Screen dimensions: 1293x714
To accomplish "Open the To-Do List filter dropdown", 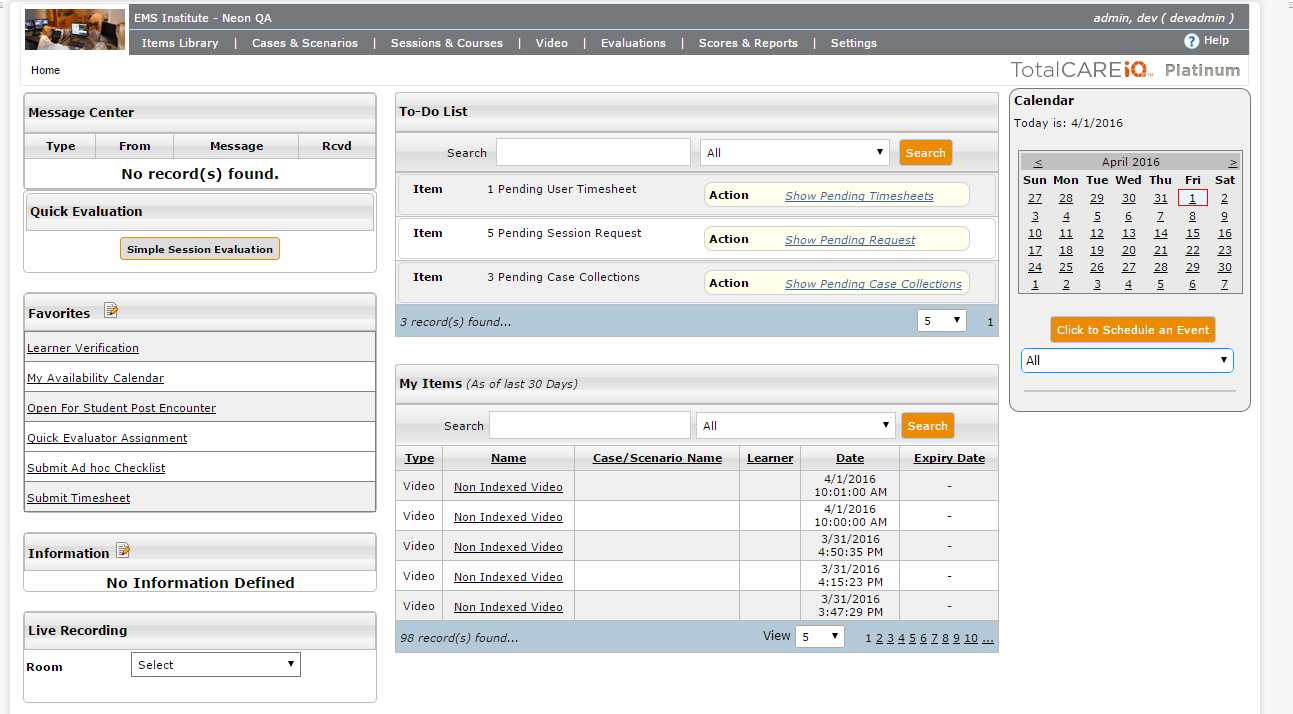I will tap(795, 152).
